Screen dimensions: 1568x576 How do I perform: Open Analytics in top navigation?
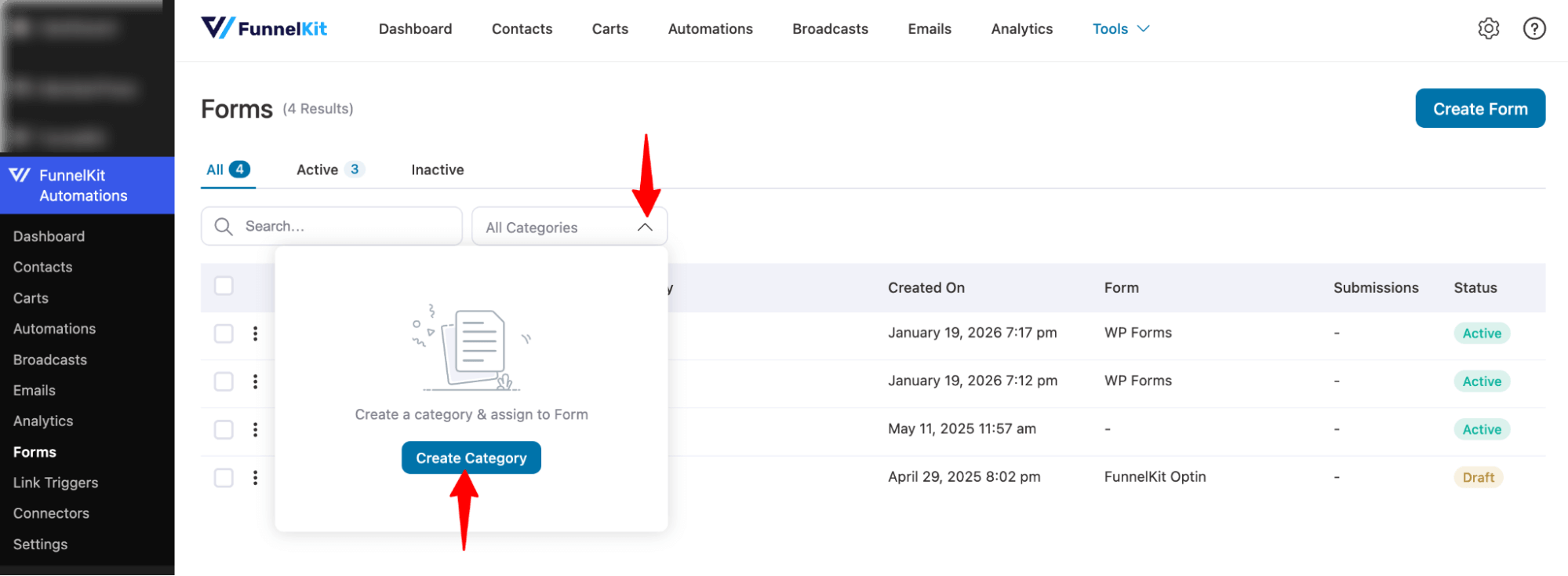pyautogui.click(x=1021, y=29)
